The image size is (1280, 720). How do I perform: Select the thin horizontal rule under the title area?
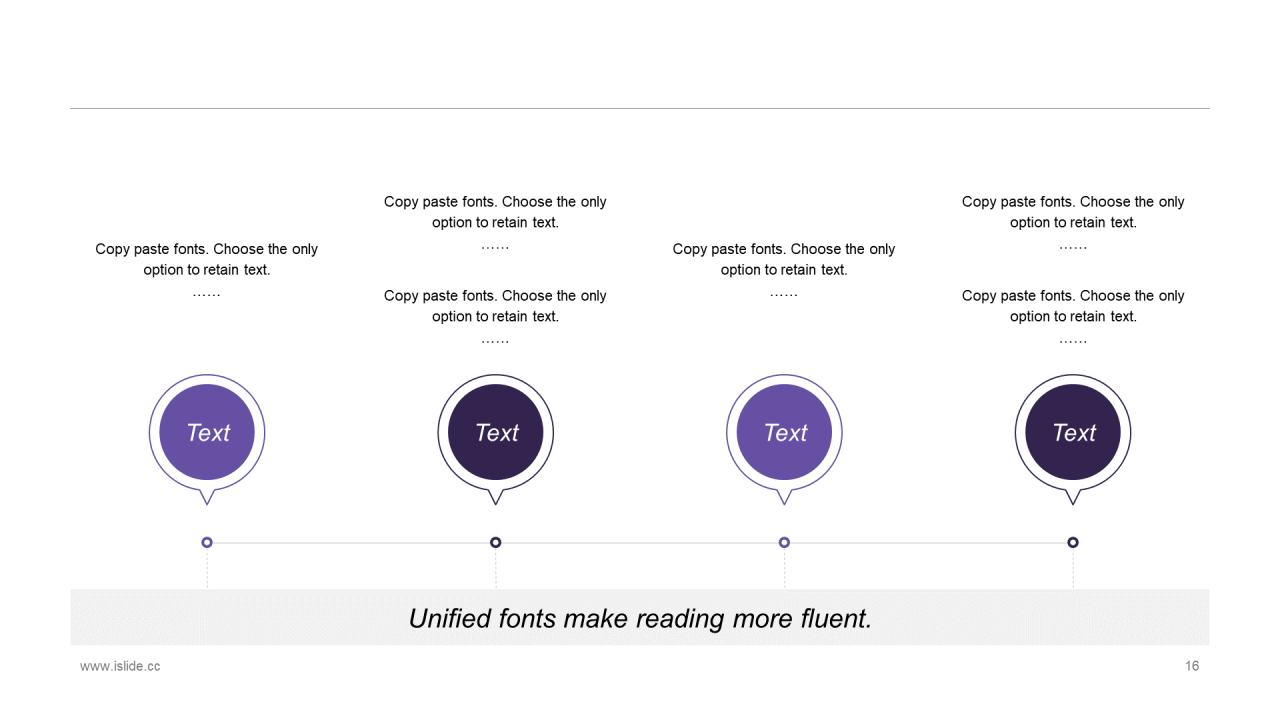pos(640,108)
